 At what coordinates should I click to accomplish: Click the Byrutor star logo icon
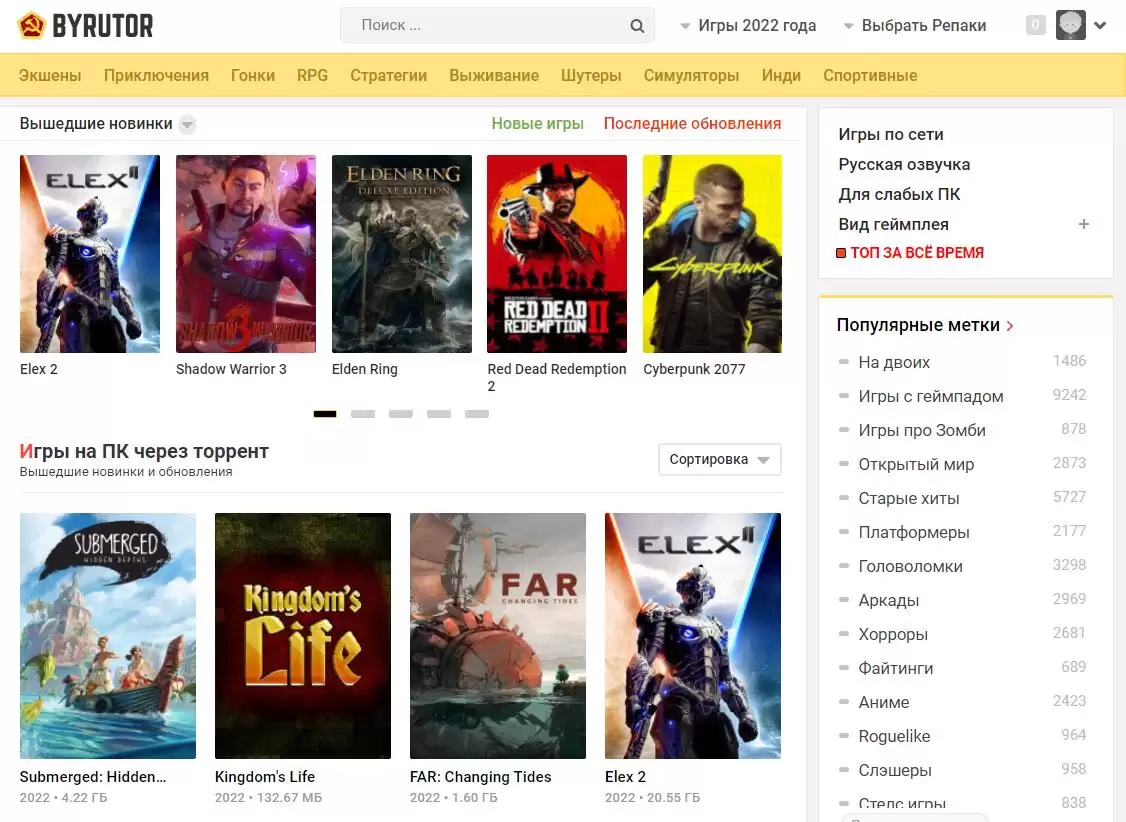click(x=32, y=25)
